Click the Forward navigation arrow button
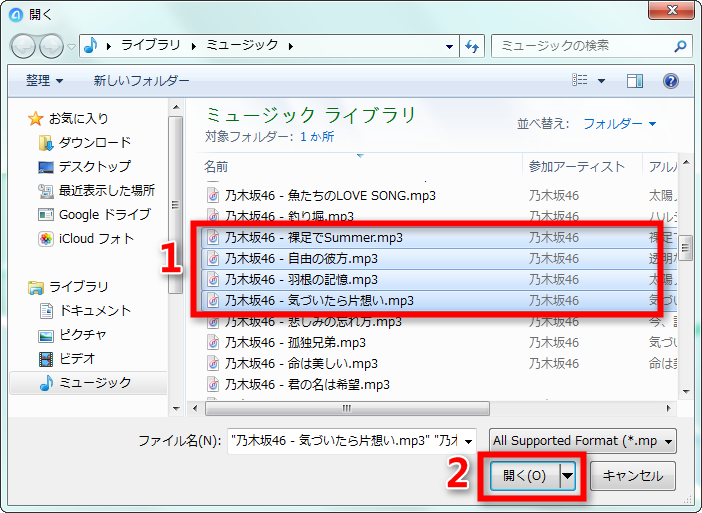 click(x=51, y=46)
